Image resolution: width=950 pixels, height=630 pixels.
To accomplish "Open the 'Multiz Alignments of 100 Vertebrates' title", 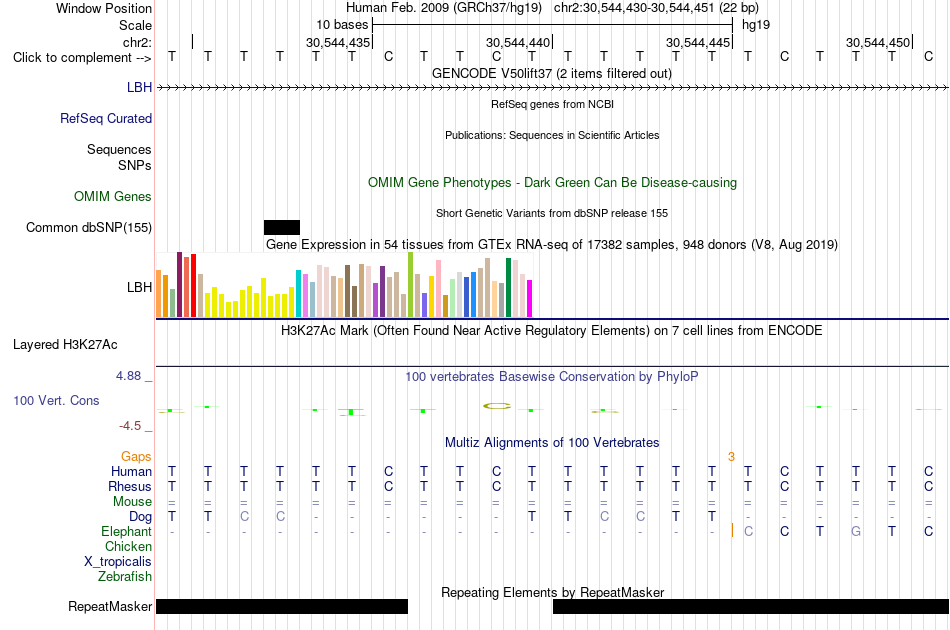I will pyautogui.click(x=552, y=443).
